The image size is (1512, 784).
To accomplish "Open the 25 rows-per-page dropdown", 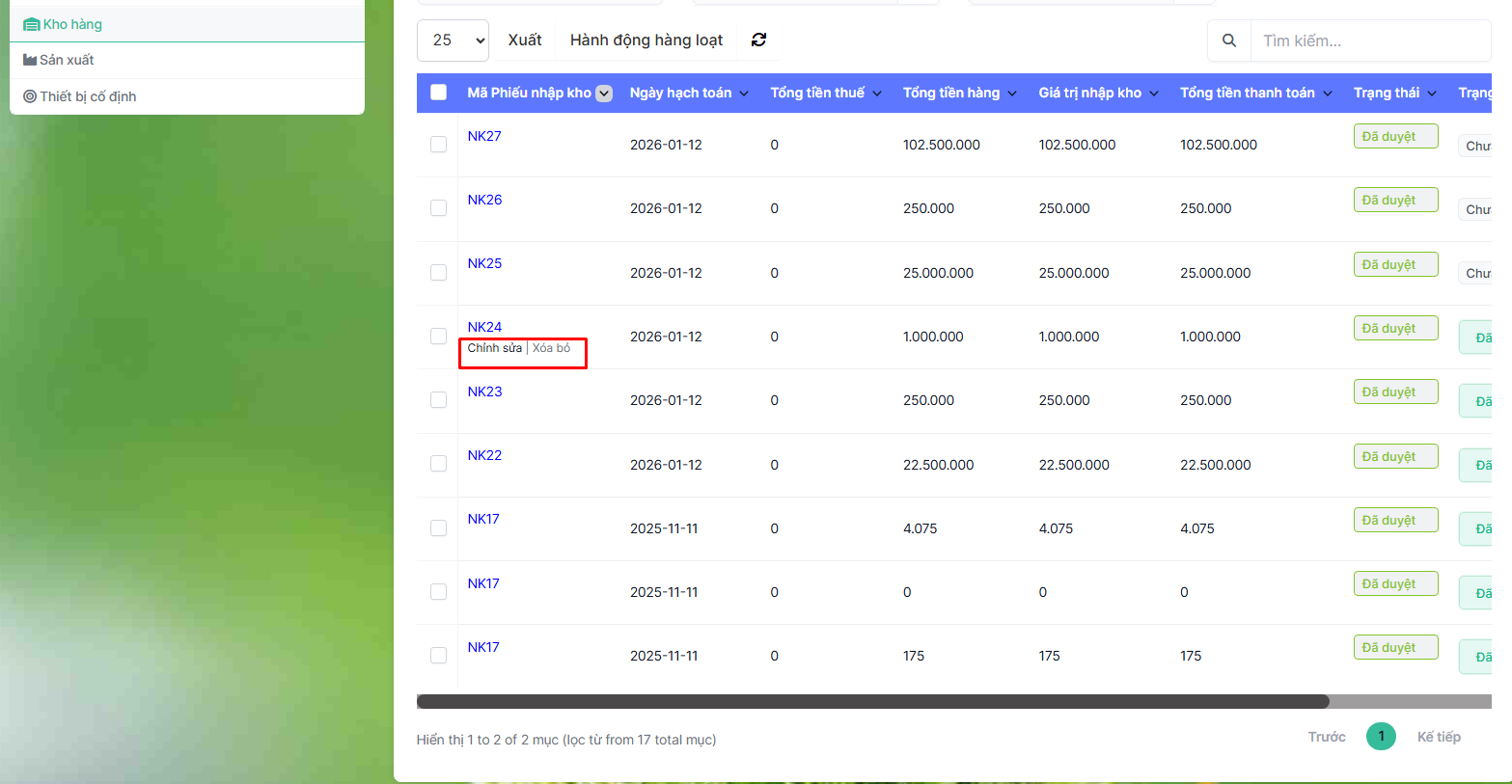I will point(453,41).
